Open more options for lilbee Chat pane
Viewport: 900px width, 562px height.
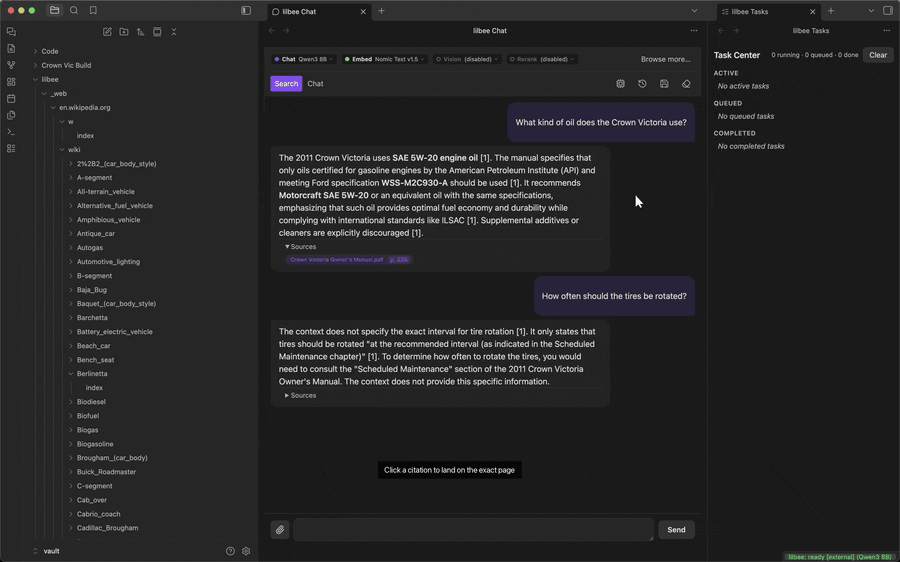[694, 30]
